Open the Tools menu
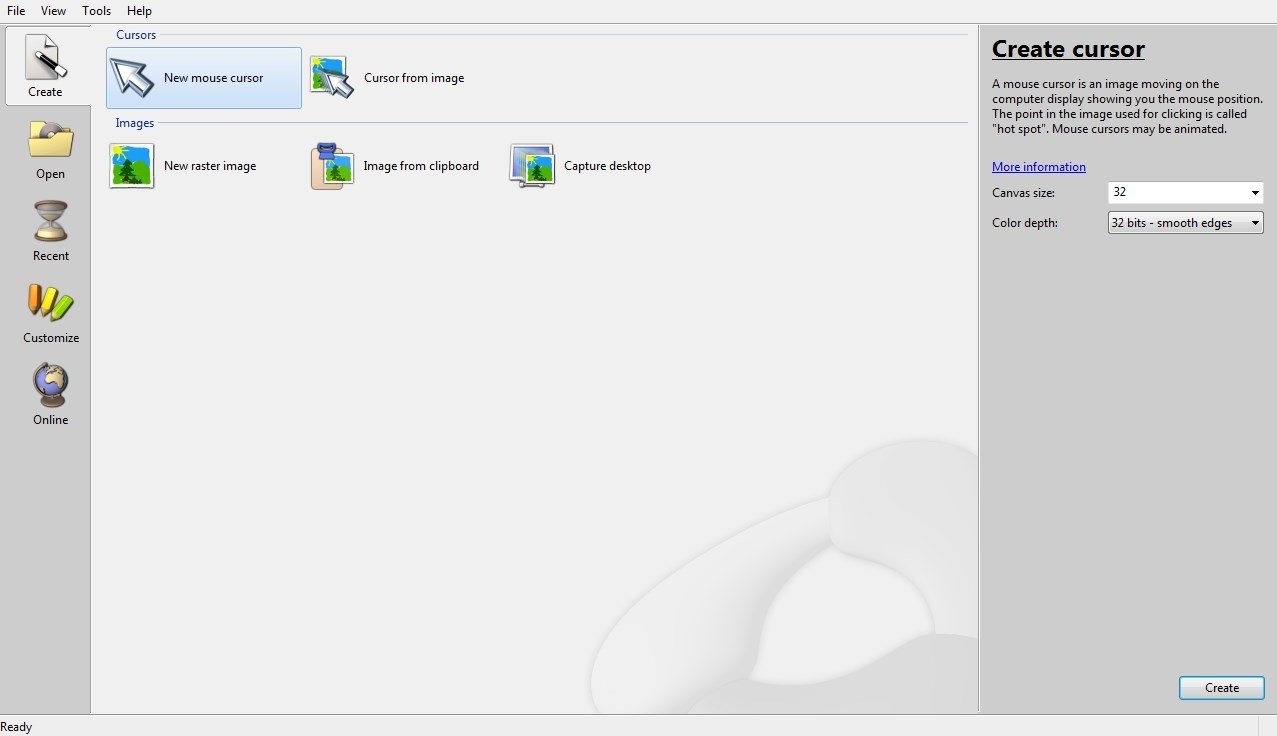 (97, 11)
